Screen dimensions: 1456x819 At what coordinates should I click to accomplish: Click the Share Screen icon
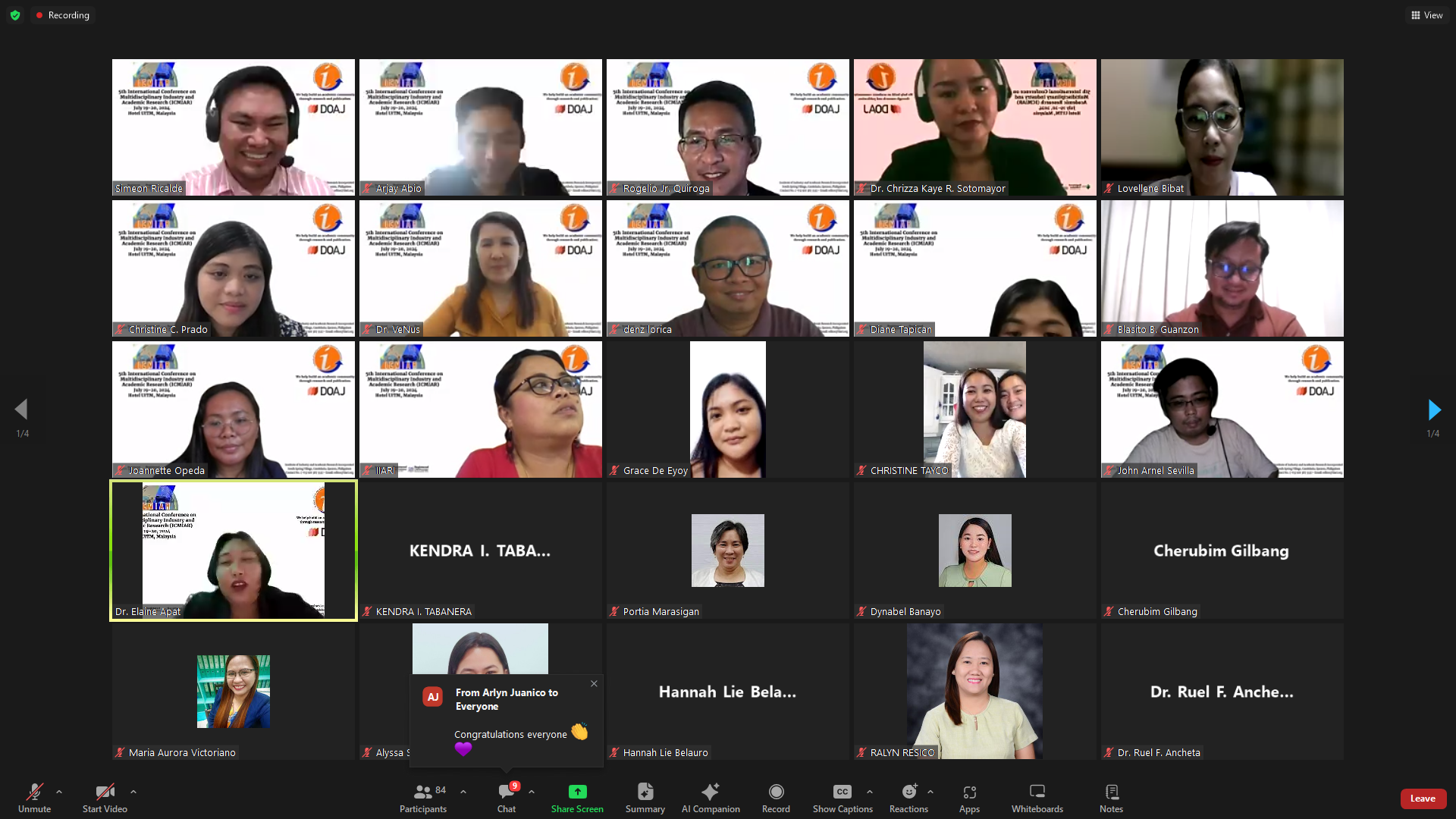click(577, 792)
